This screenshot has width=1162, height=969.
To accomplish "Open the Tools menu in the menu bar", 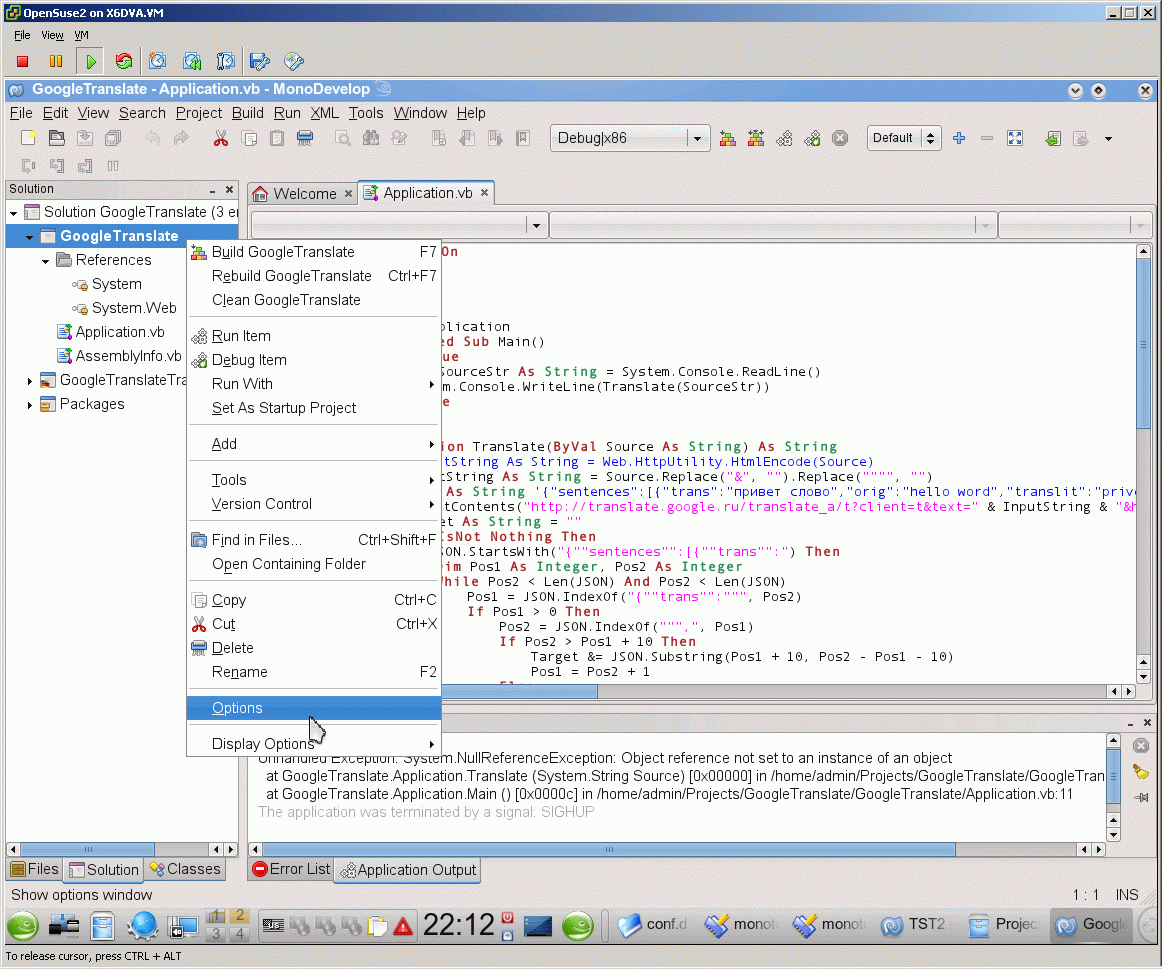I will [365, 113].
